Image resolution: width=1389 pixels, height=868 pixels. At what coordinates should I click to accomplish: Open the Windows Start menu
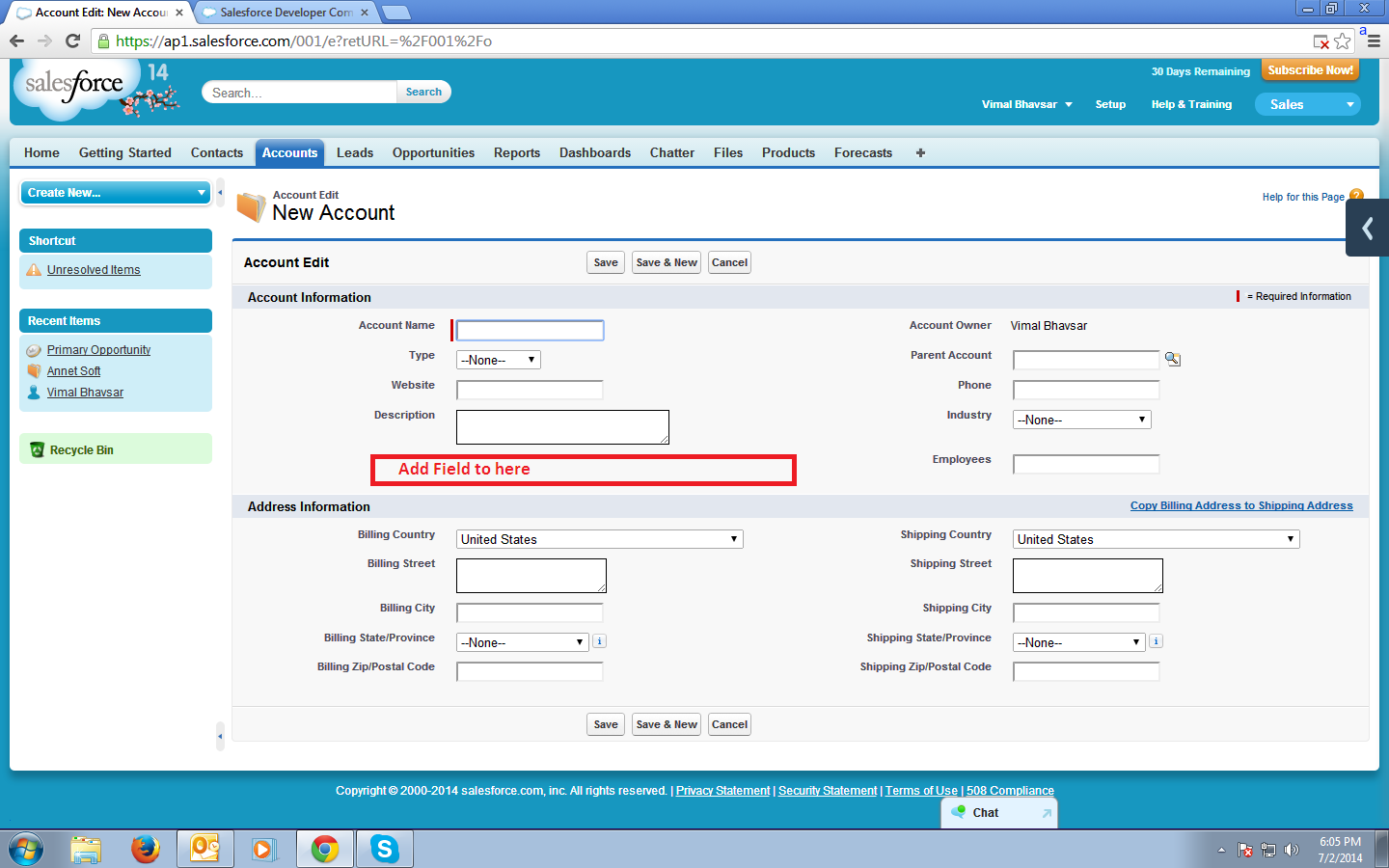pyautogui.click(x=26, y=849)
